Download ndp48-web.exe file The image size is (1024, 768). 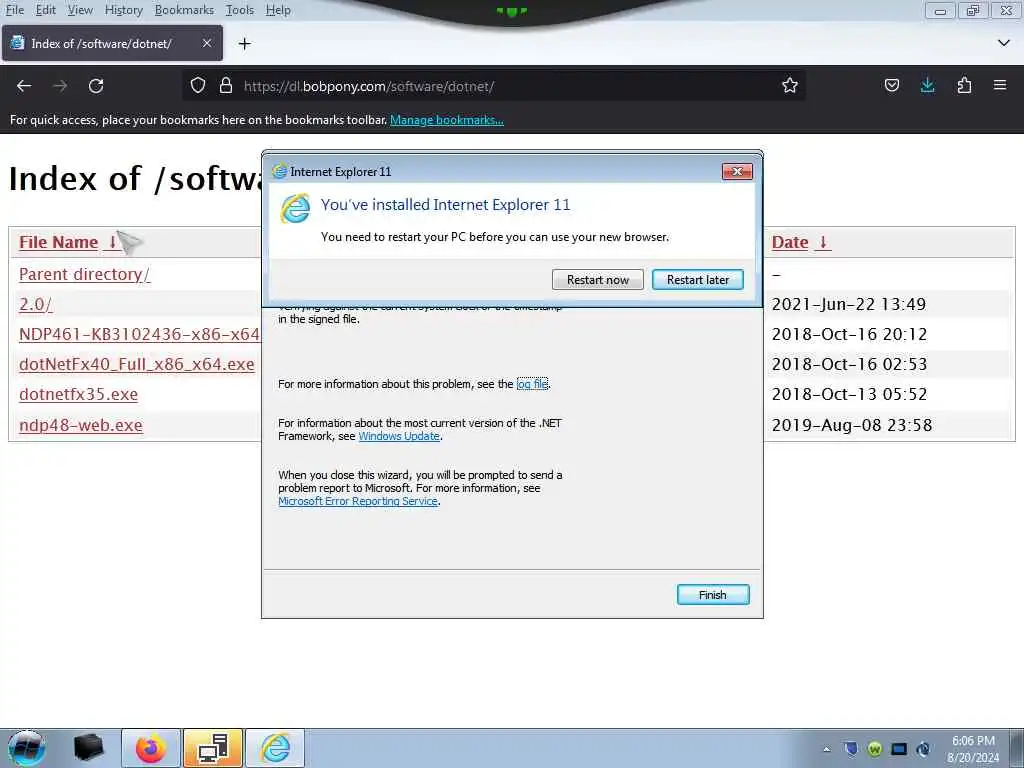(81, 425)
